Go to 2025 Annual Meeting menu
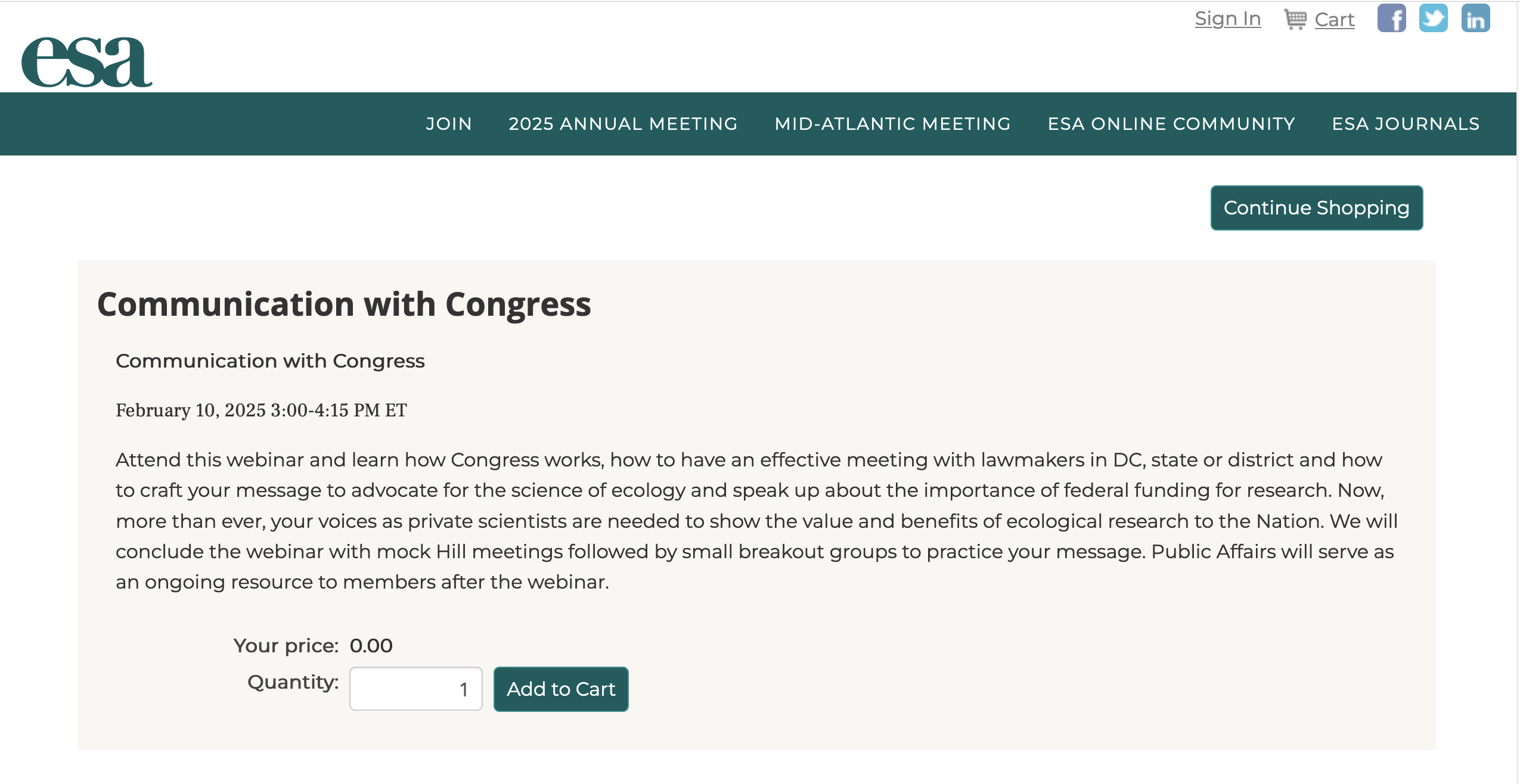Image resolution: width=1520 pixels, height=784 pixels. click(623, 124)
